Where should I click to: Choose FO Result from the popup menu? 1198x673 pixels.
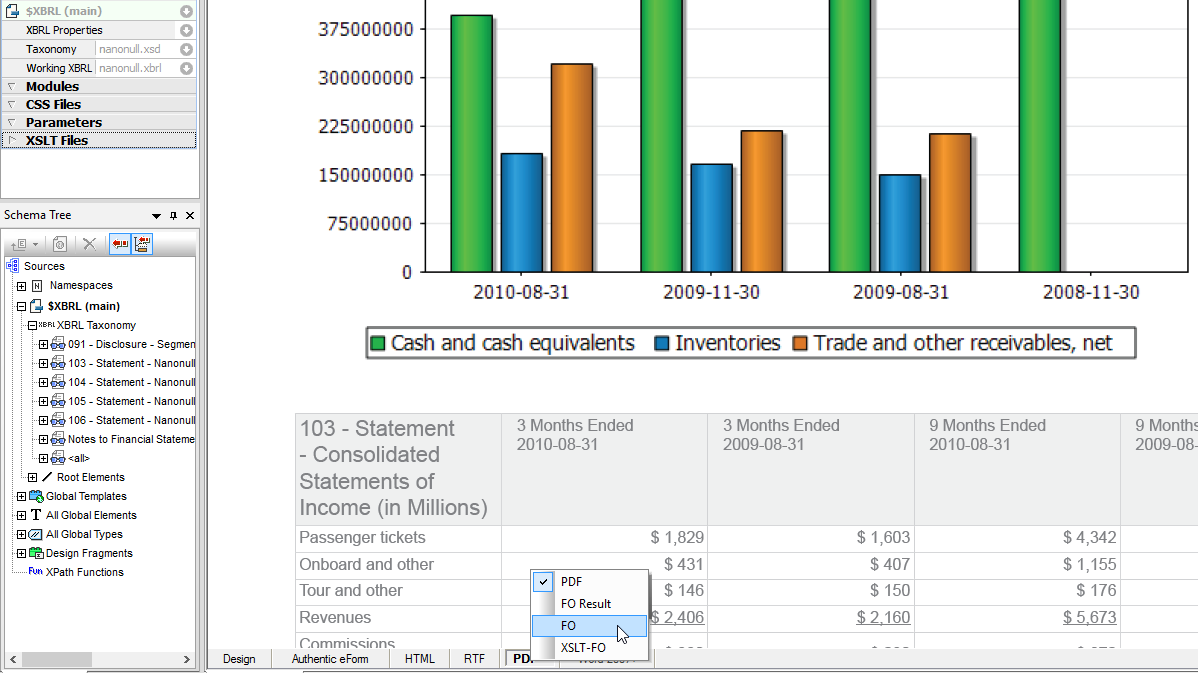click(589, 603)
